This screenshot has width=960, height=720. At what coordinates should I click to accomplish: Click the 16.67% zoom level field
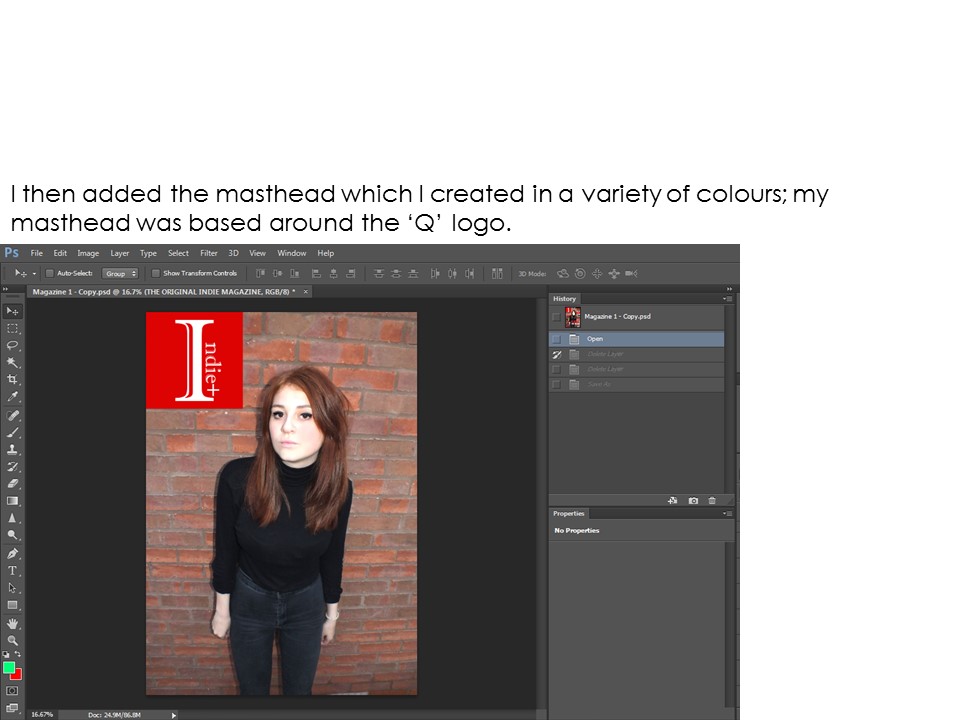[x=42, y=714]
